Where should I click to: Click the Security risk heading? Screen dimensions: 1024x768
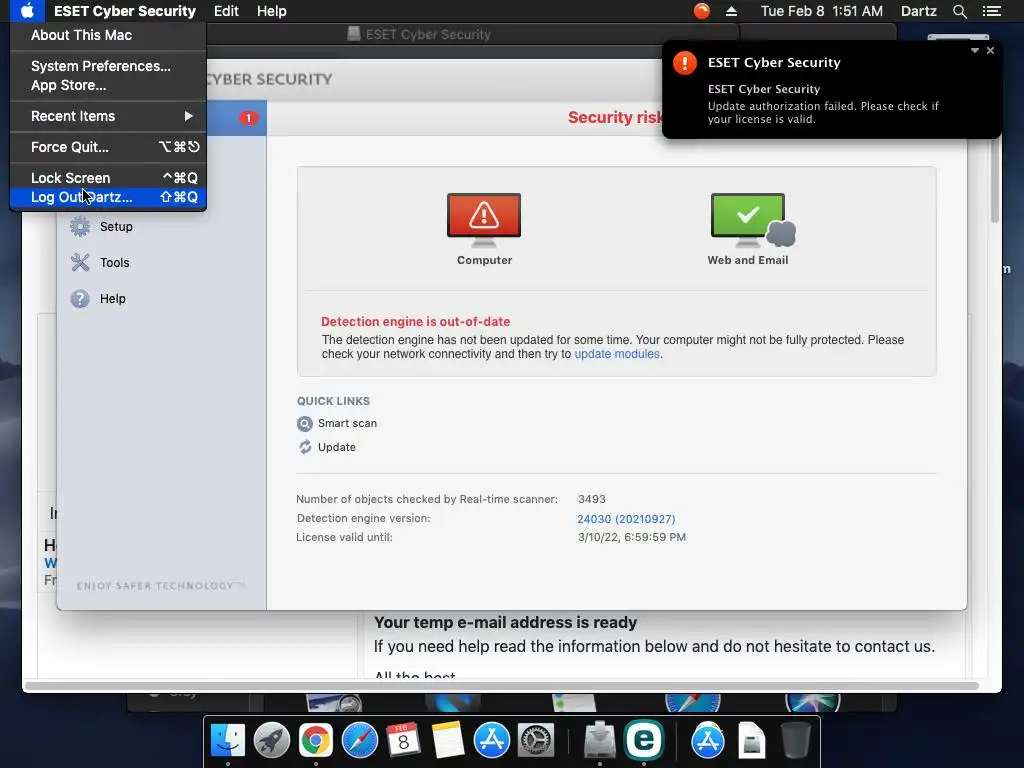615,118
